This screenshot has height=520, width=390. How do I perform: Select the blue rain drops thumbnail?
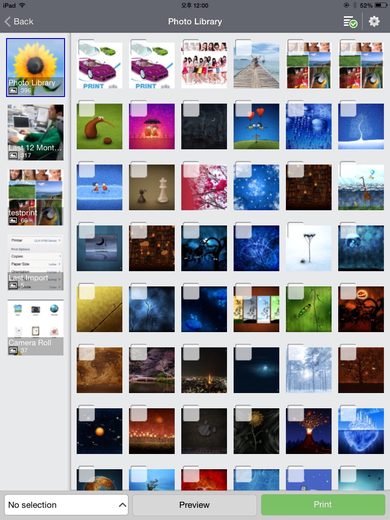pyautogui.click(x=309, y=126)
